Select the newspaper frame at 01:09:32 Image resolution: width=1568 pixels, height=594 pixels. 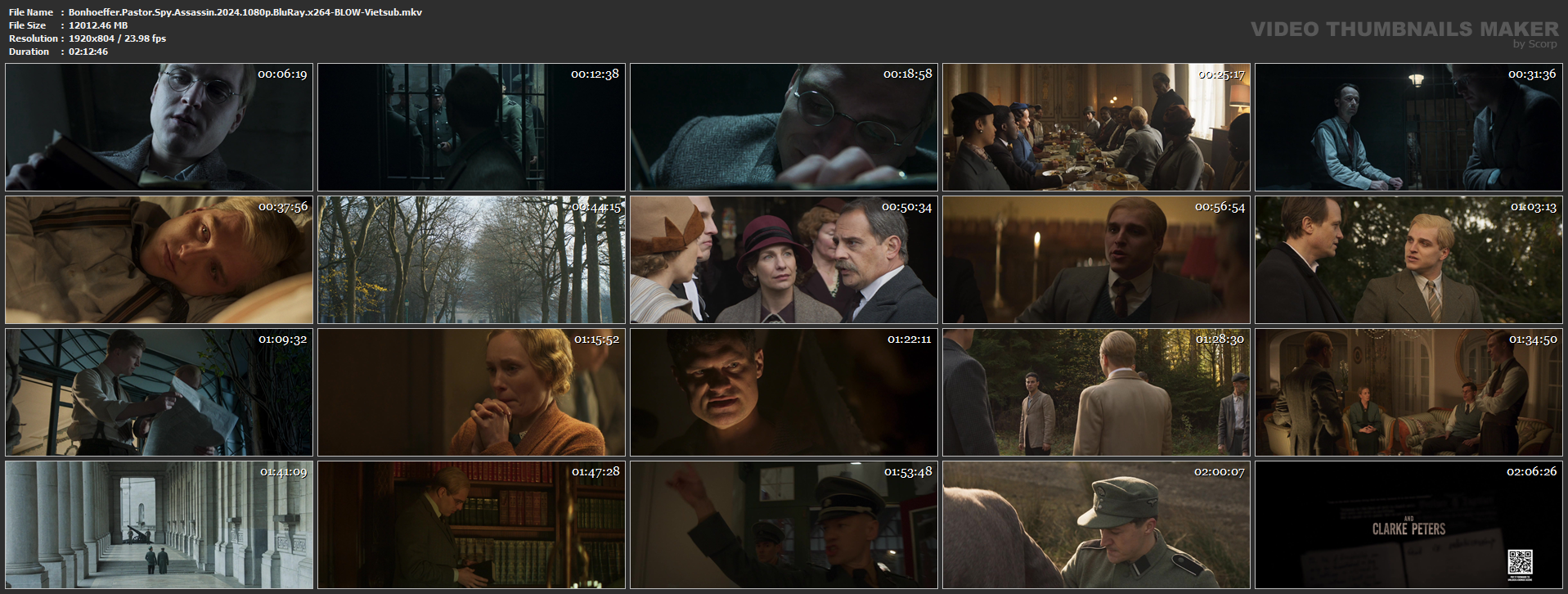pos(159,393)
